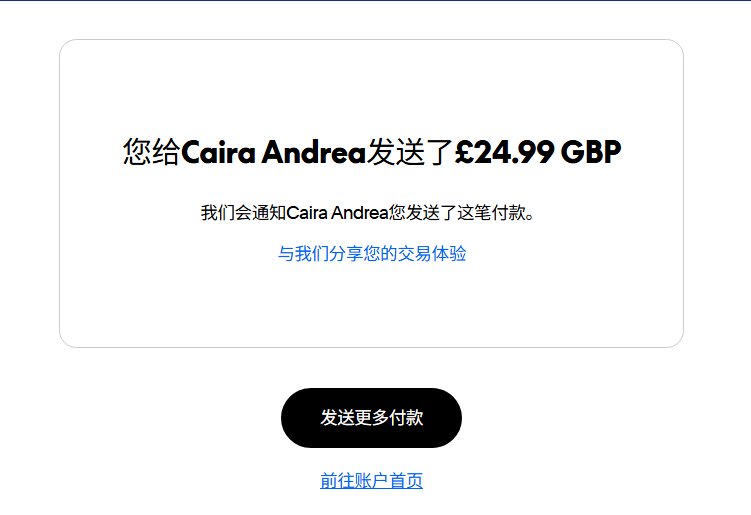The image size is (751, 515).
Task: Select the bold Caira Andrea name in heading
Action: (x=273, y=152)
